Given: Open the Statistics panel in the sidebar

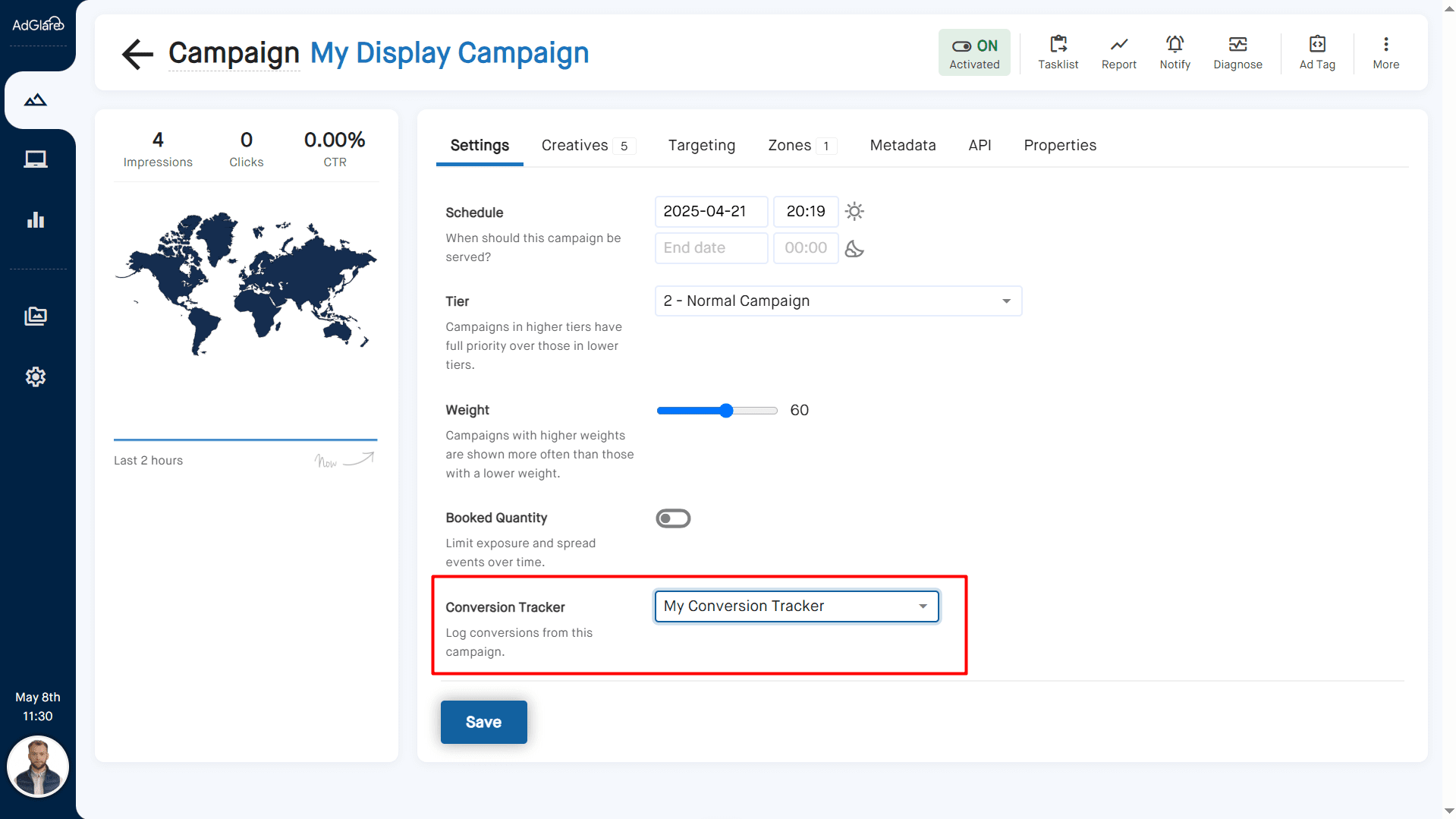Looking at the screenshot, I should pos(36,220).
